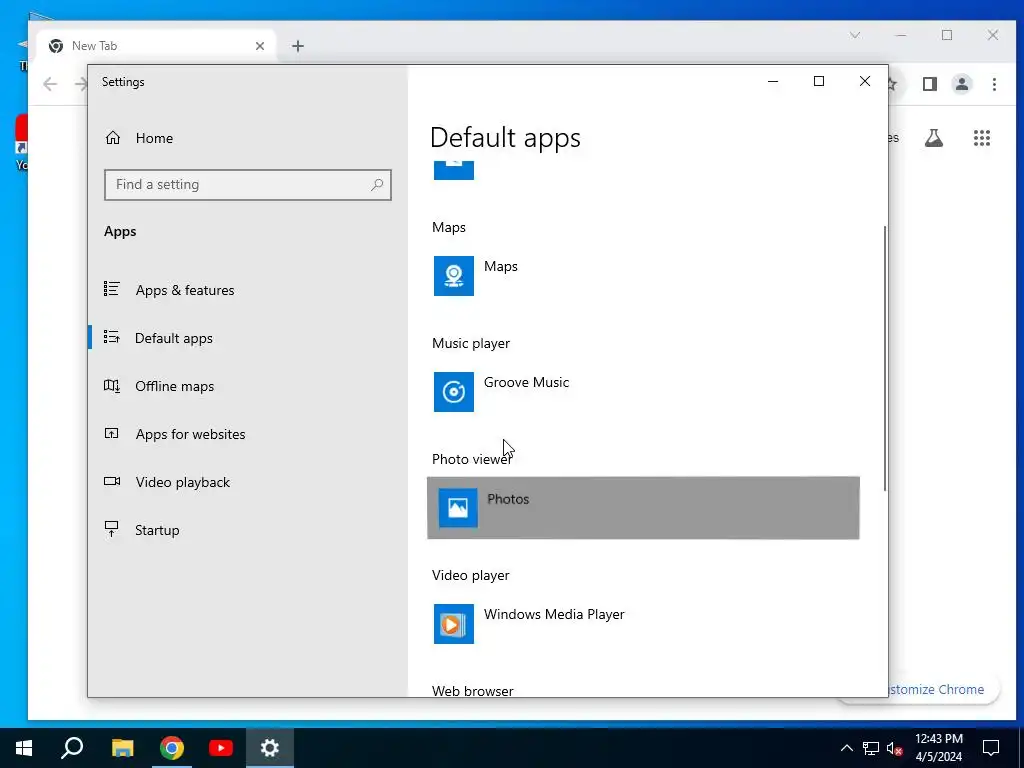Screen dimensions: 1024x768
Task: Open YouTube app from taskbar
Action: [221, 748]
